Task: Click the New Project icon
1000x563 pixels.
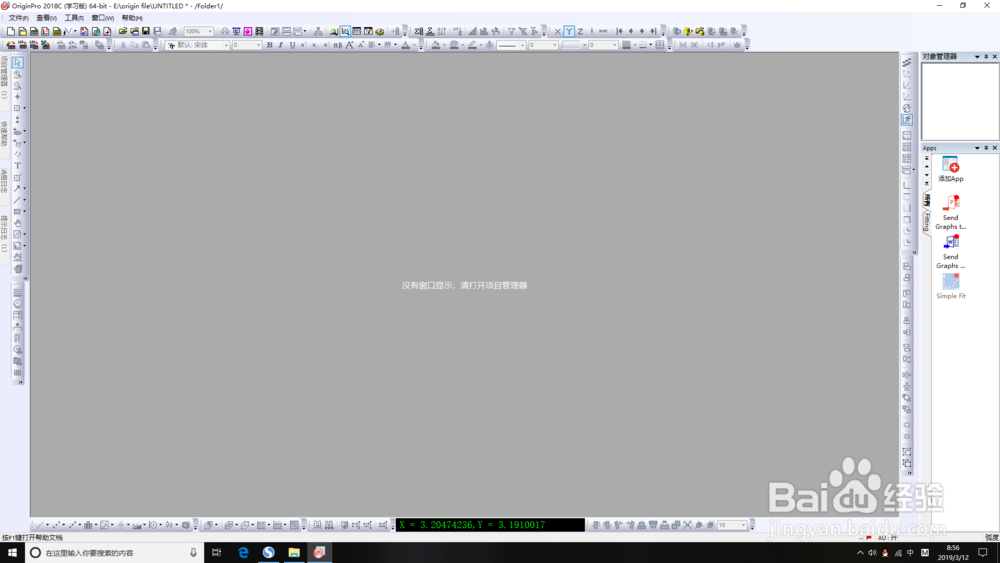Action: coord(11,31)
